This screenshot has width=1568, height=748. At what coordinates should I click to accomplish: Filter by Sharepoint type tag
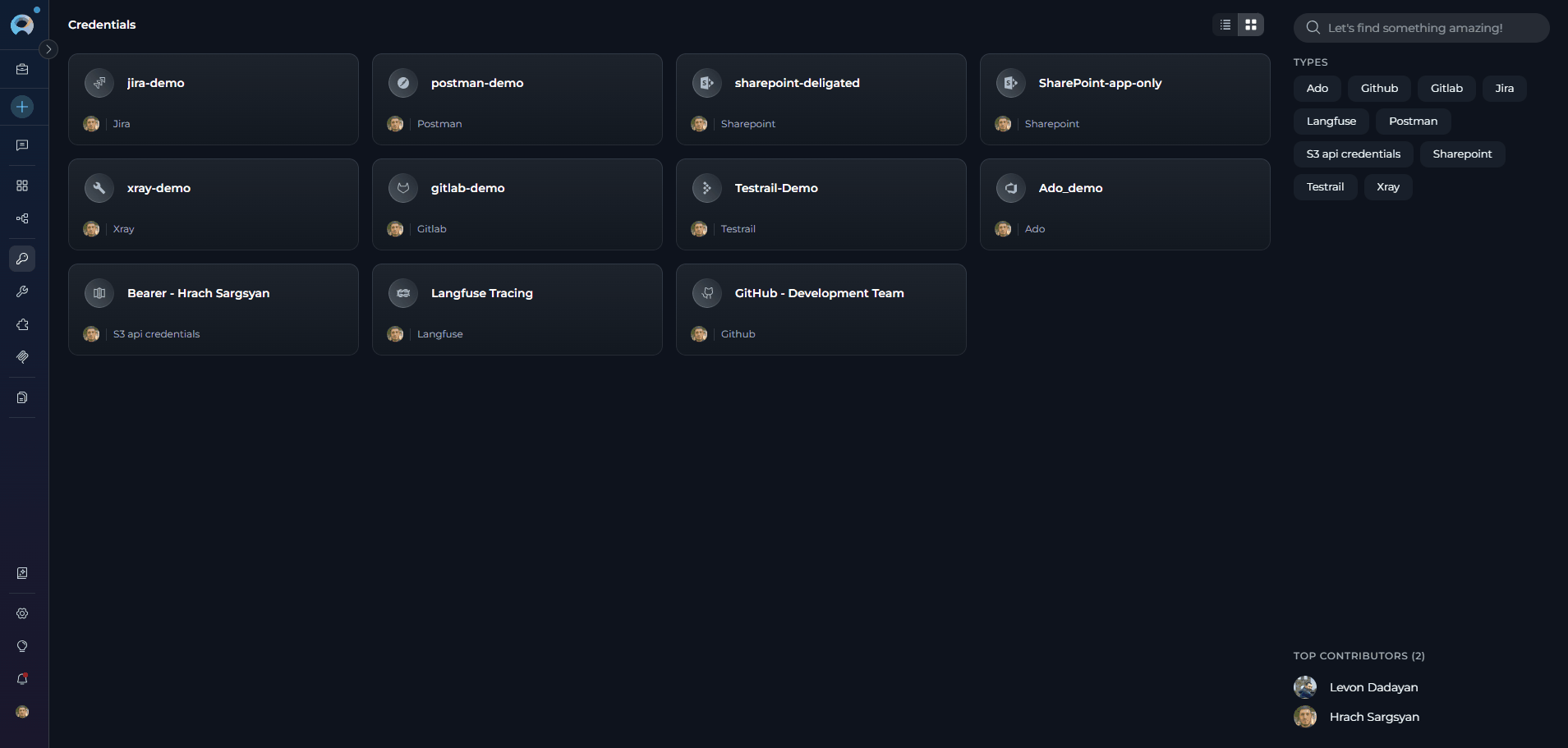coord(1462,154)
